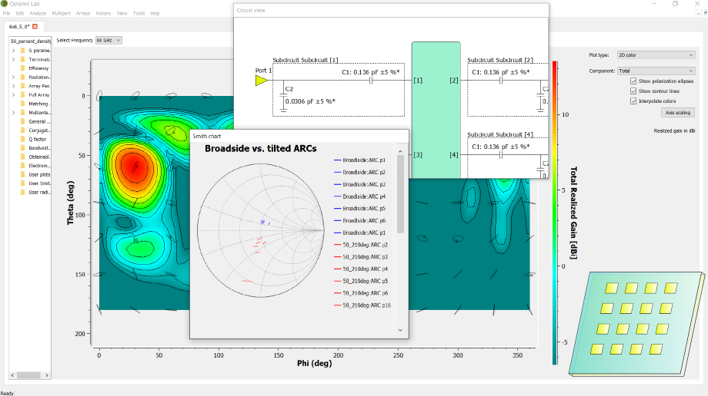Click Smith chart scrollbar down arrow

click(400, 330)
